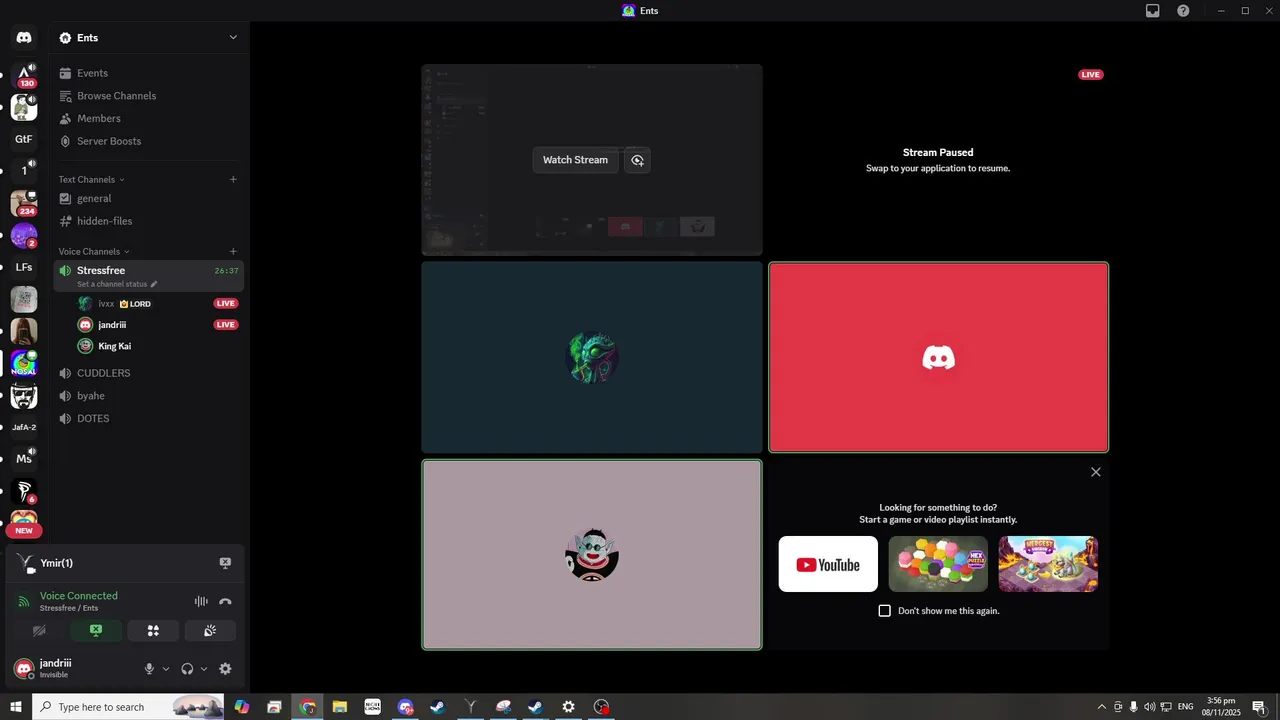Click the LIVE badge next to ivxx
1280x720 pixels.
(226, 303)
